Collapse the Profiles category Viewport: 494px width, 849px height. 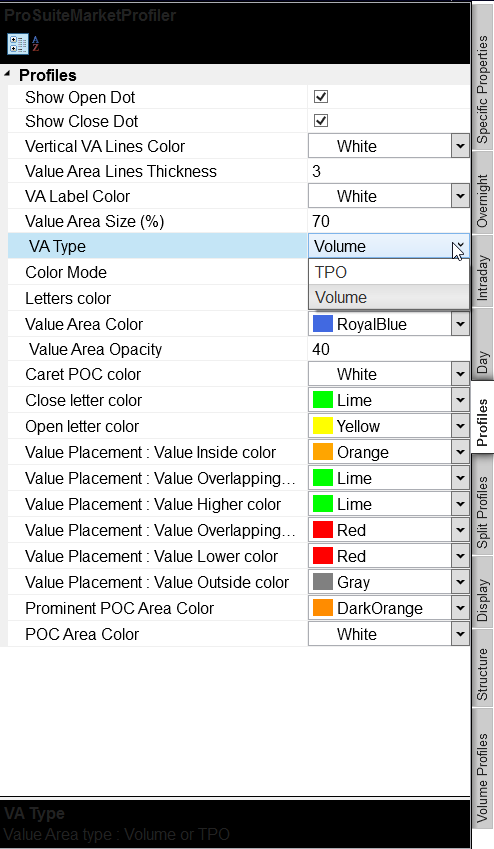6,74
